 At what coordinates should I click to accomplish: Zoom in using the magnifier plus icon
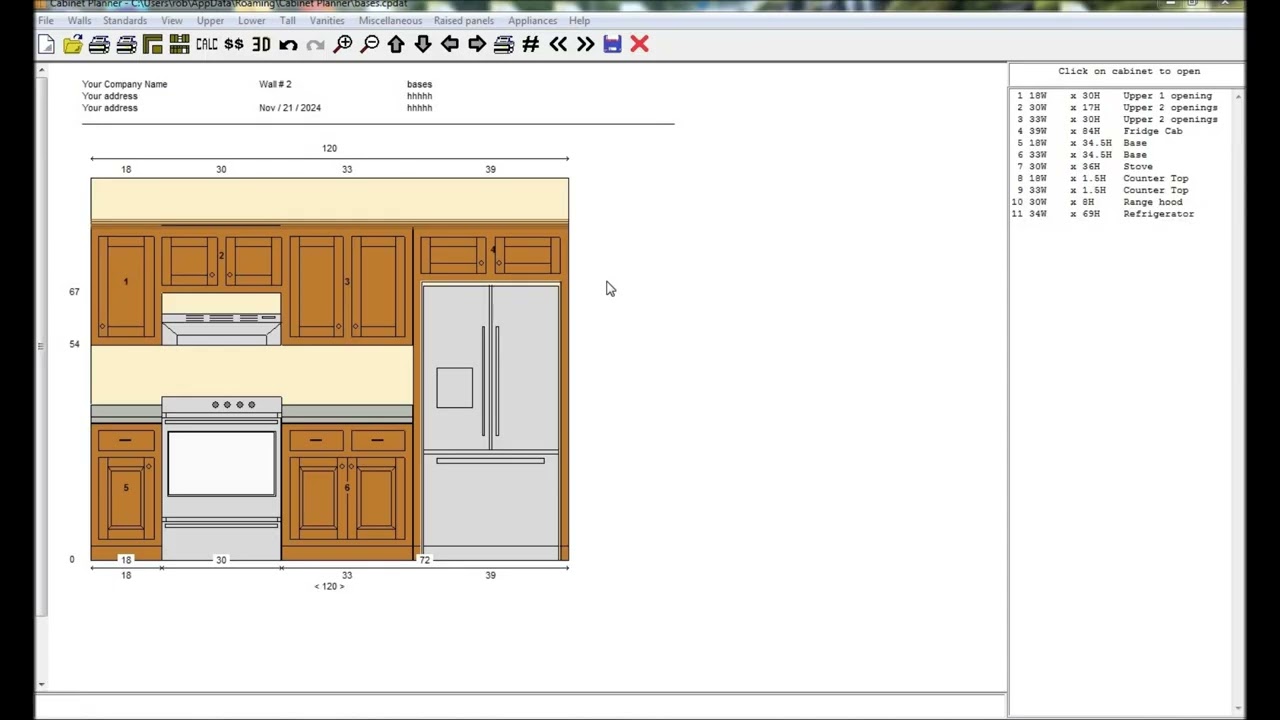[x=343, y=43]
